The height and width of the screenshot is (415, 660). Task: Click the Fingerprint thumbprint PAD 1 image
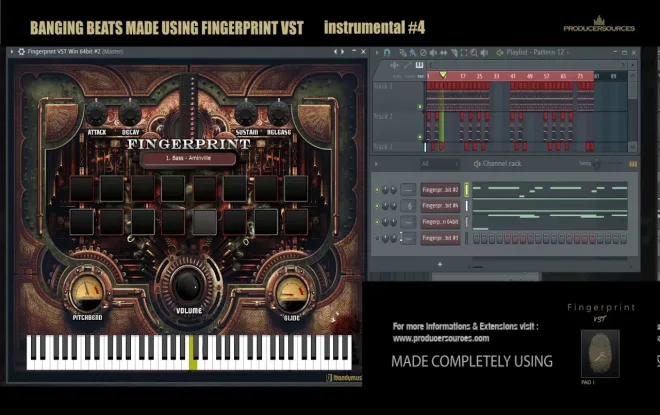600,354
